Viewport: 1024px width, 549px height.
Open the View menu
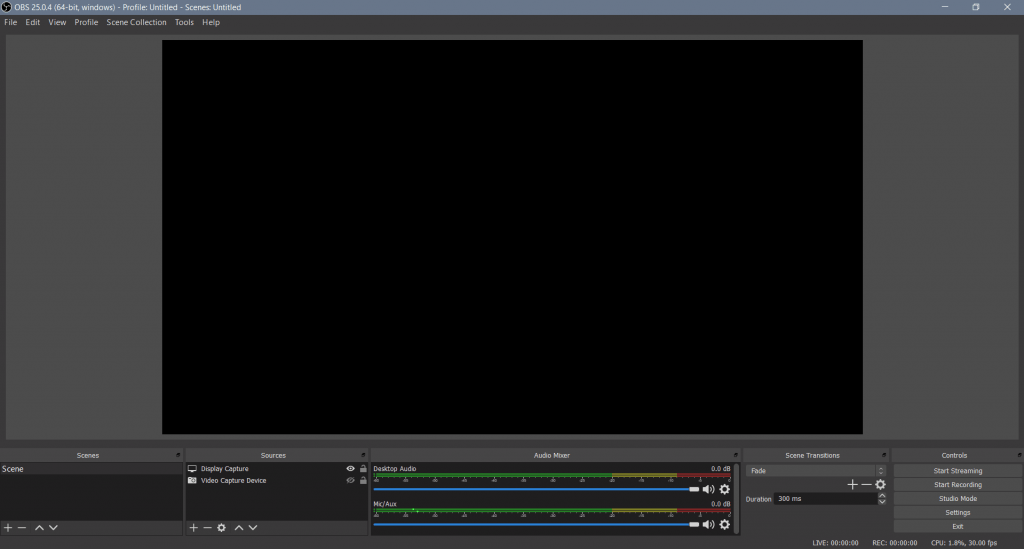pos(57,22)
